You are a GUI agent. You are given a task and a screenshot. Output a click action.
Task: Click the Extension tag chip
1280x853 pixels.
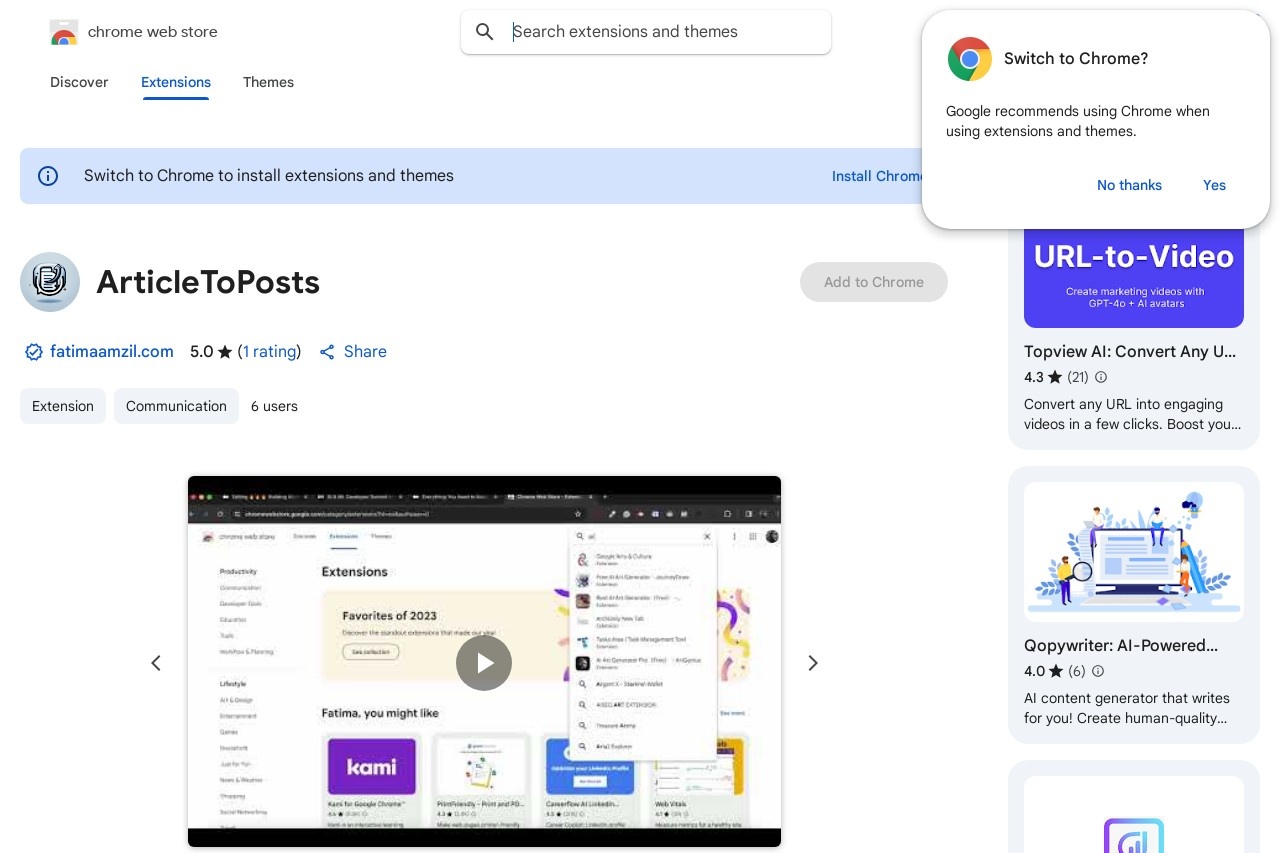point(63,406)
